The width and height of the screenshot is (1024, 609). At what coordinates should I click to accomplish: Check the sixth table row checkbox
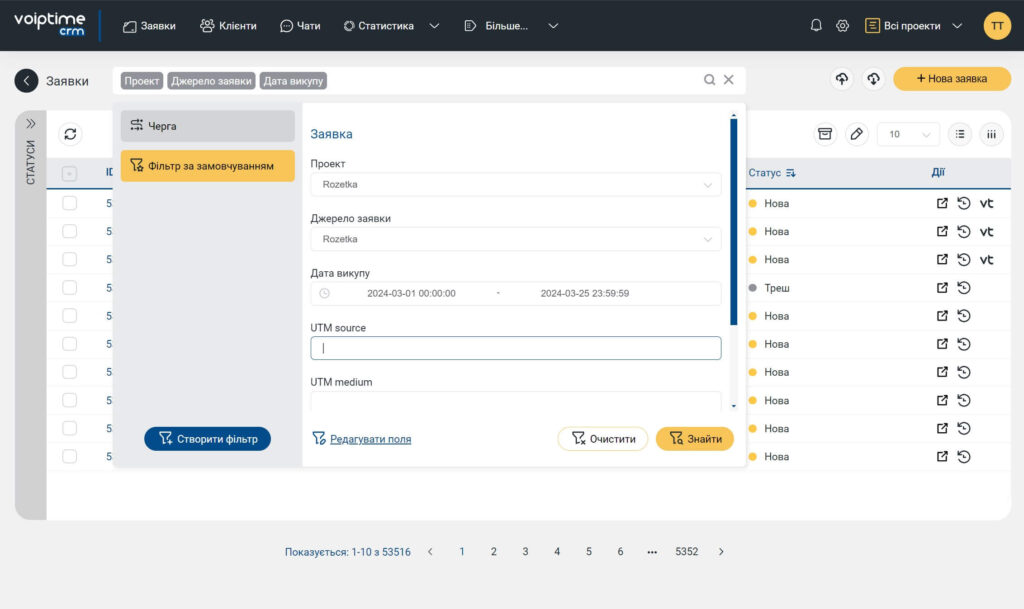[69, 343]
